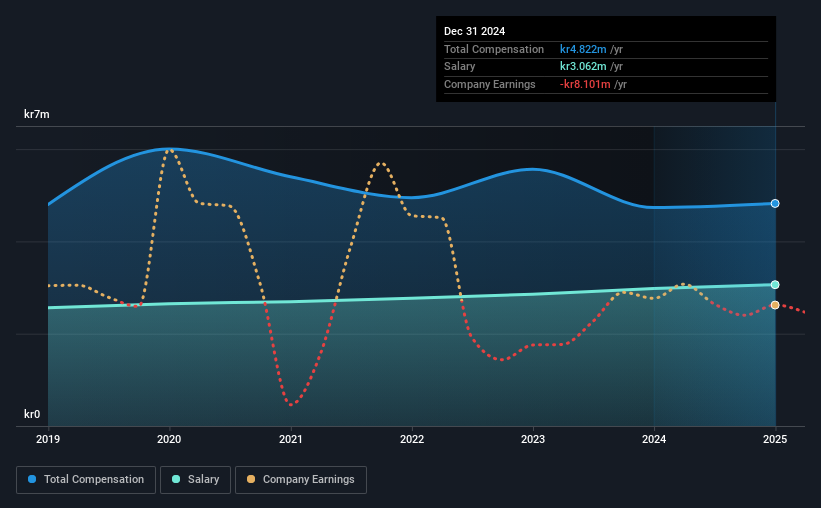The height and width of the screenshot is (508, 821).
Task: Click the Salary label in tooltip
Action: tap(460, 67)
